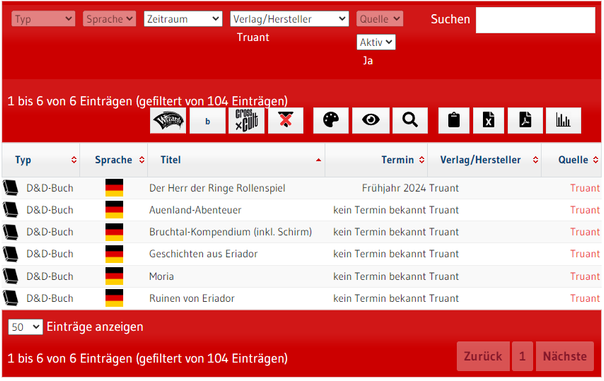Export table to PDF file icon
This screenshot has width=604, height=381.
point(525,121)
